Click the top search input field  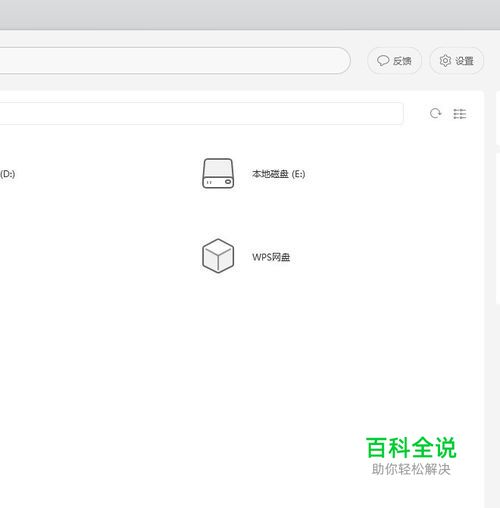[x=175, y=61]
